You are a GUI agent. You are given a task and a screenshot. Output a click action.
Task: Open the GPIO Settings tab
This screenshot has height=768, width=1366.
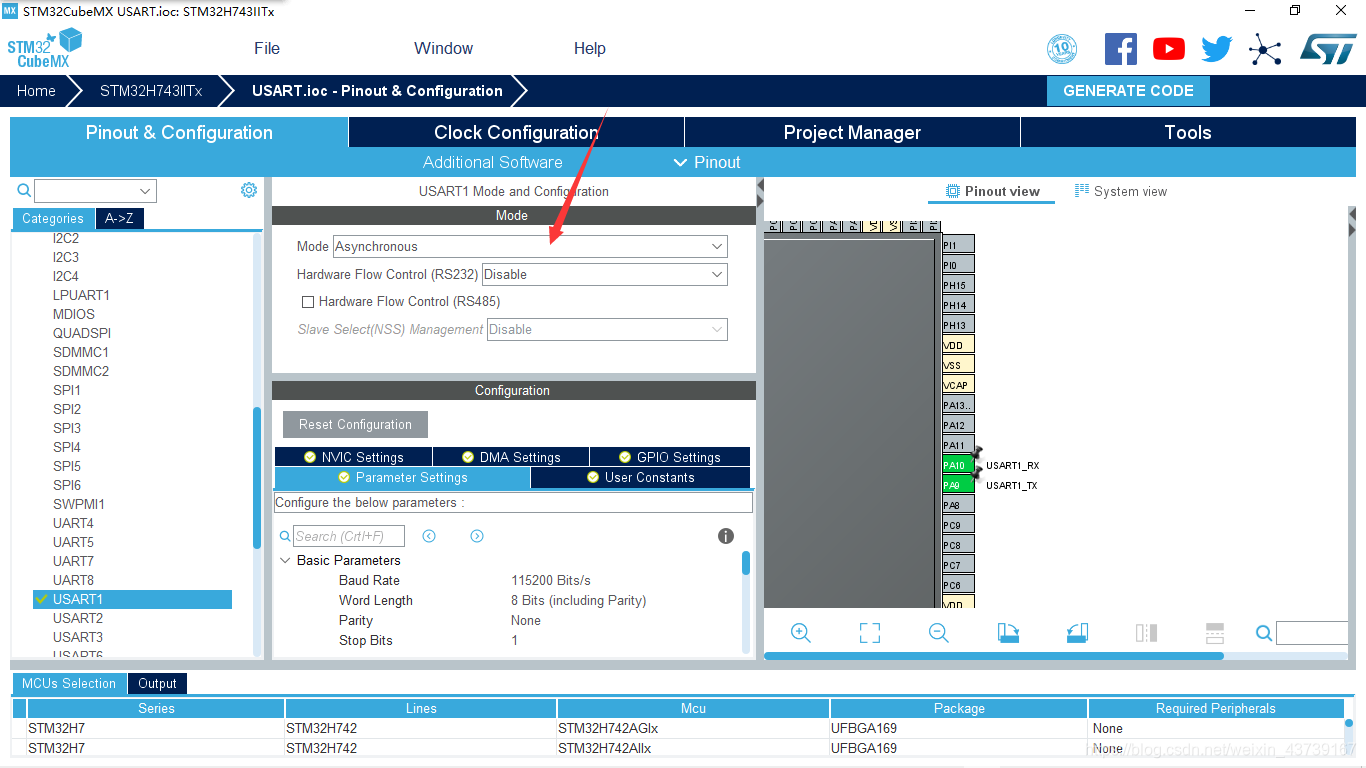[669, 457]
